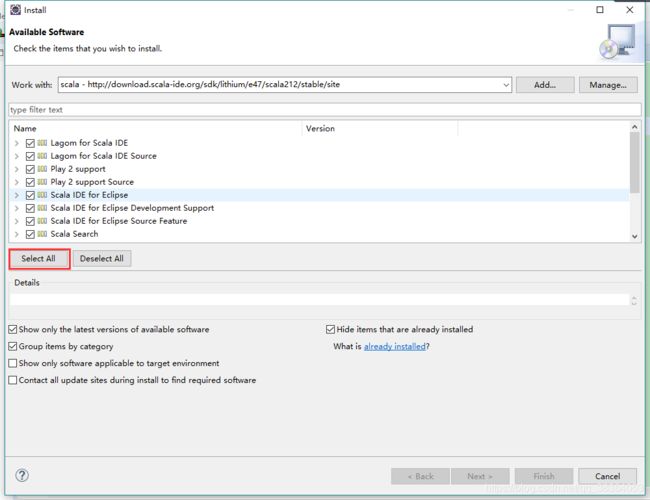Image resolution: width=650 pixels, height=500 pixels.
Task: Click the Next > button
Action: (480, 476)
